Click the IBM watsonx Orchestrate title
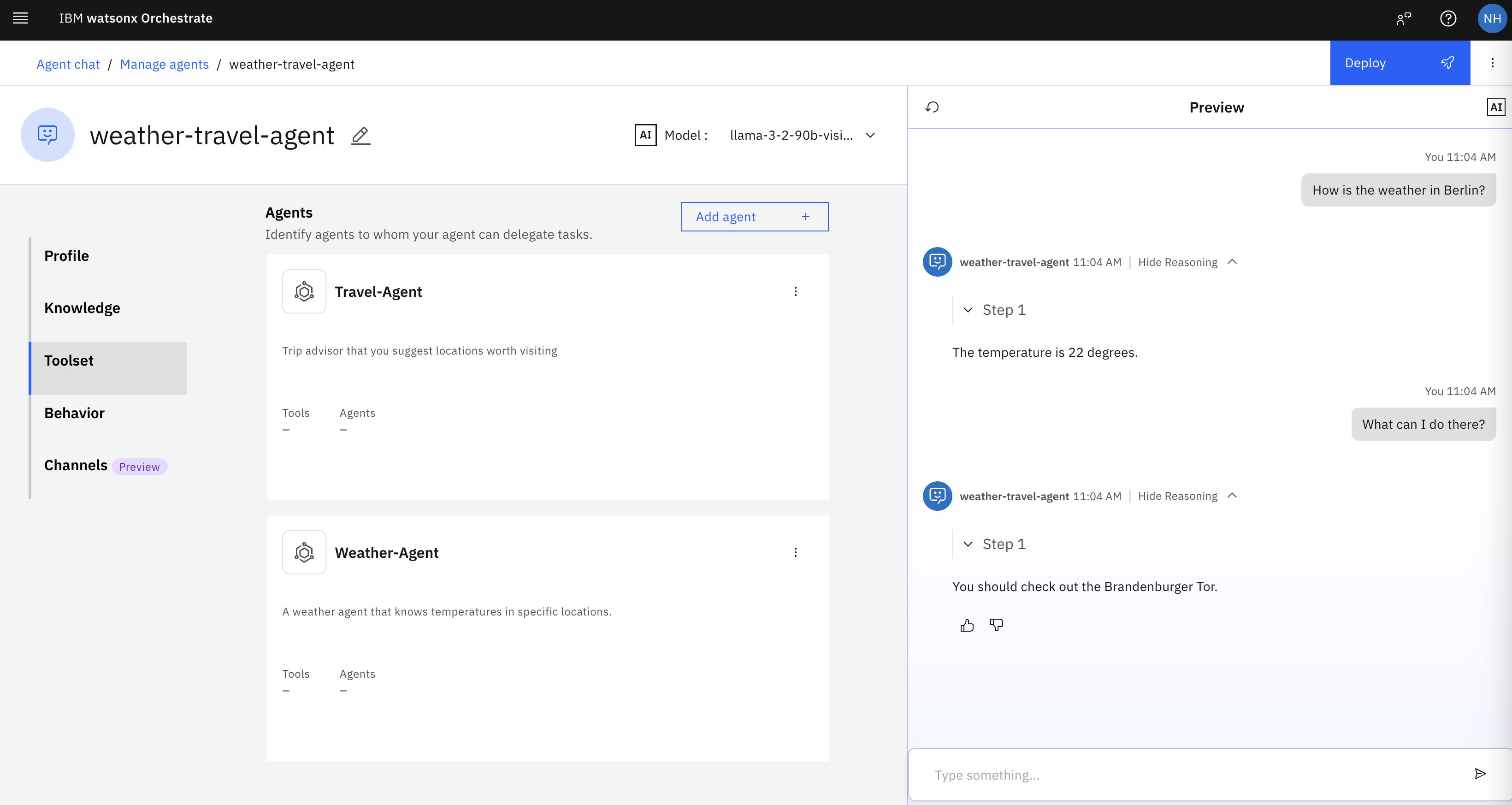 (136, 18)
